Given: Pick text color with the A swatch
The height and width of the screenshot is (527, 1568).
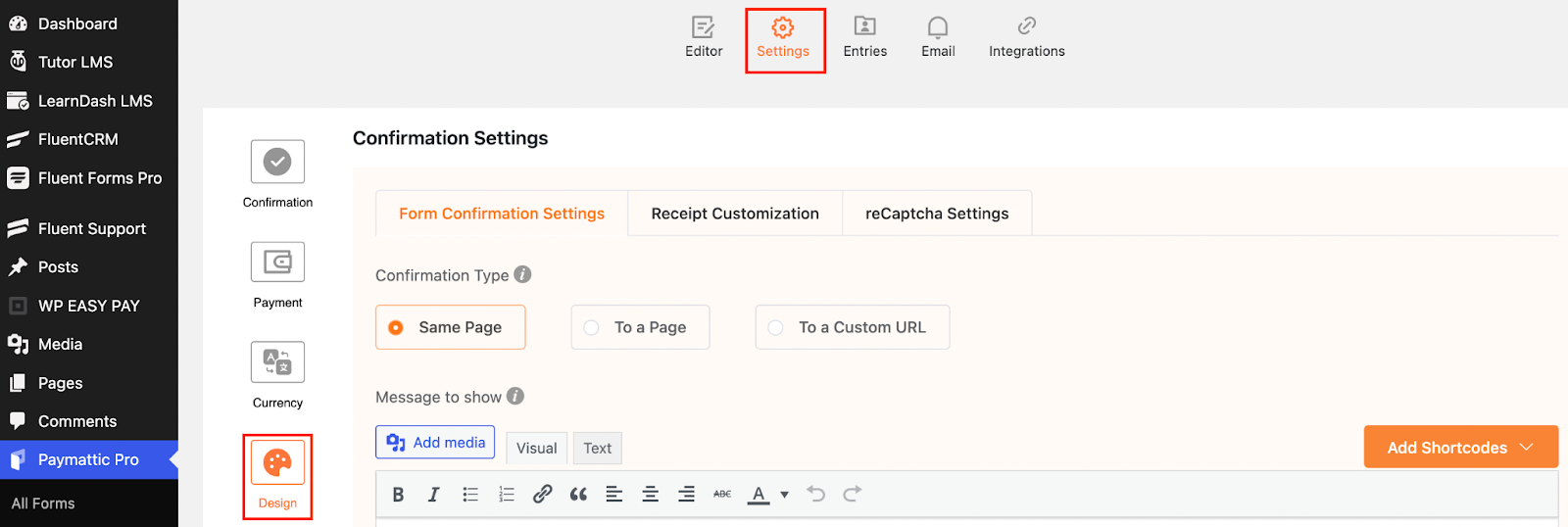Looking at the screenshot, I should 759,495.
